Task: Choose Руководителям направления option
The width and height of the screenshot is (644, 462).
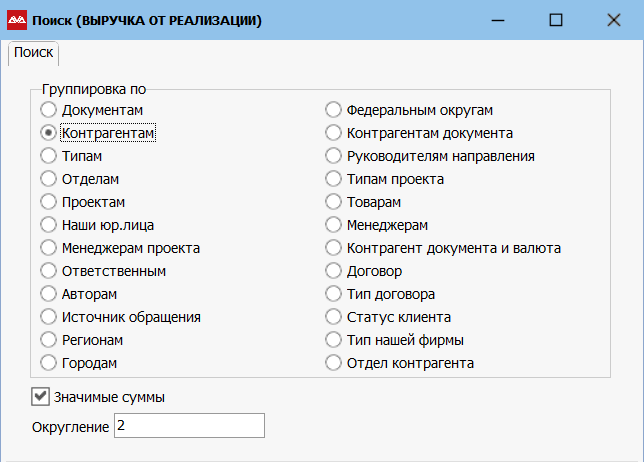Action: point(333,156)
